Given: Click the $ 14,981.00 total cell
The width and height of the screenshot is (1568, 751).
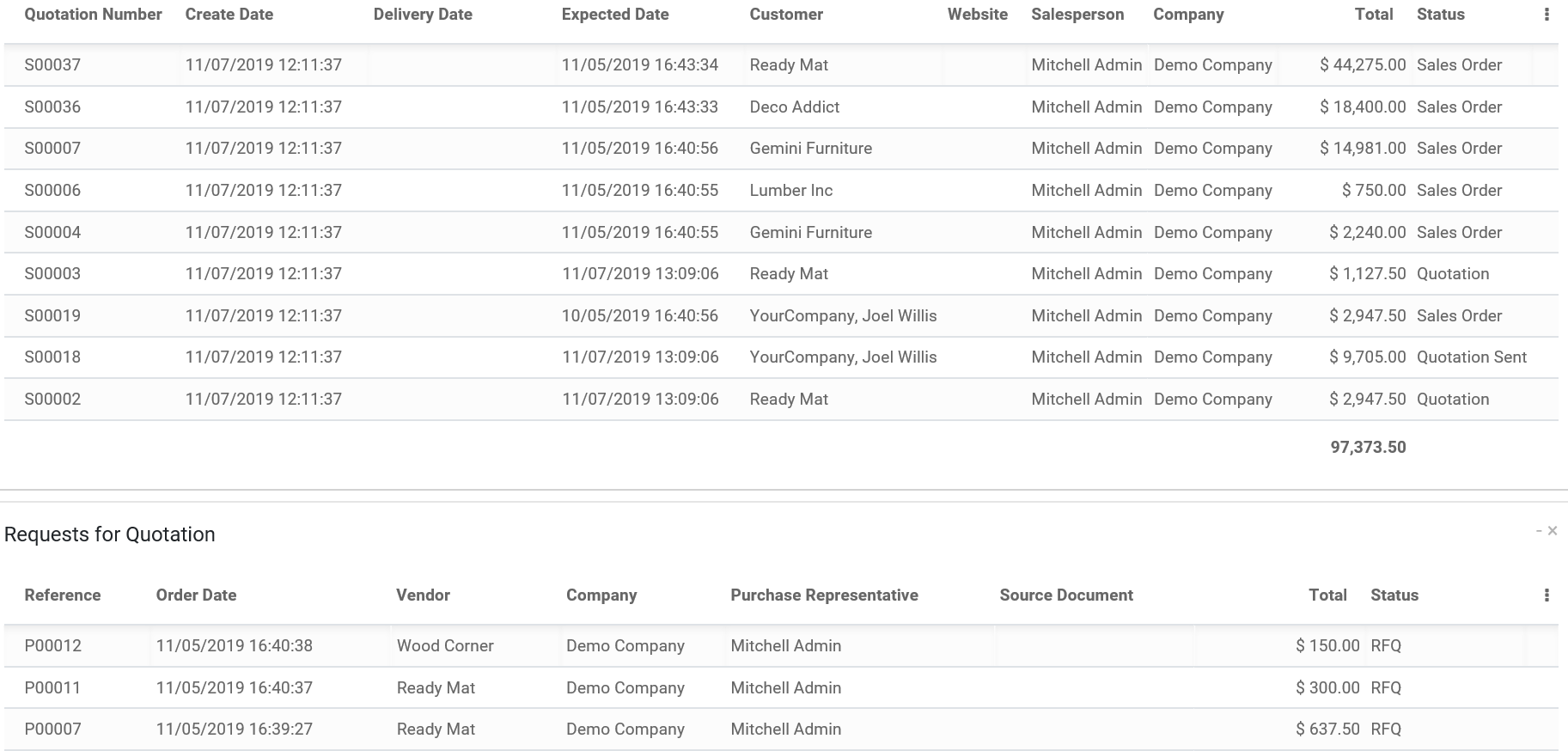Looking at the screenshot, I should (x=1363, y=149).
